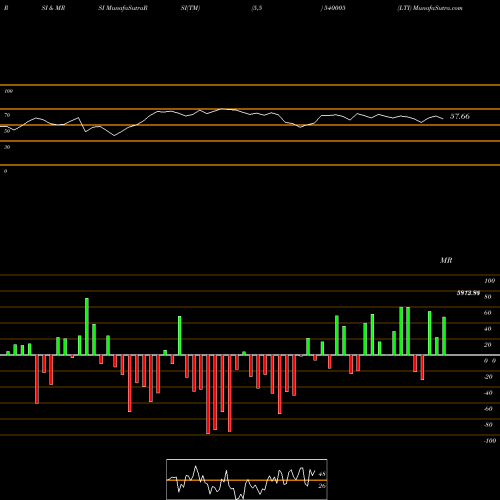Click the 50 level label on RSI axis
This screenshot has height=500, width=500.
[x=7, y=131]
